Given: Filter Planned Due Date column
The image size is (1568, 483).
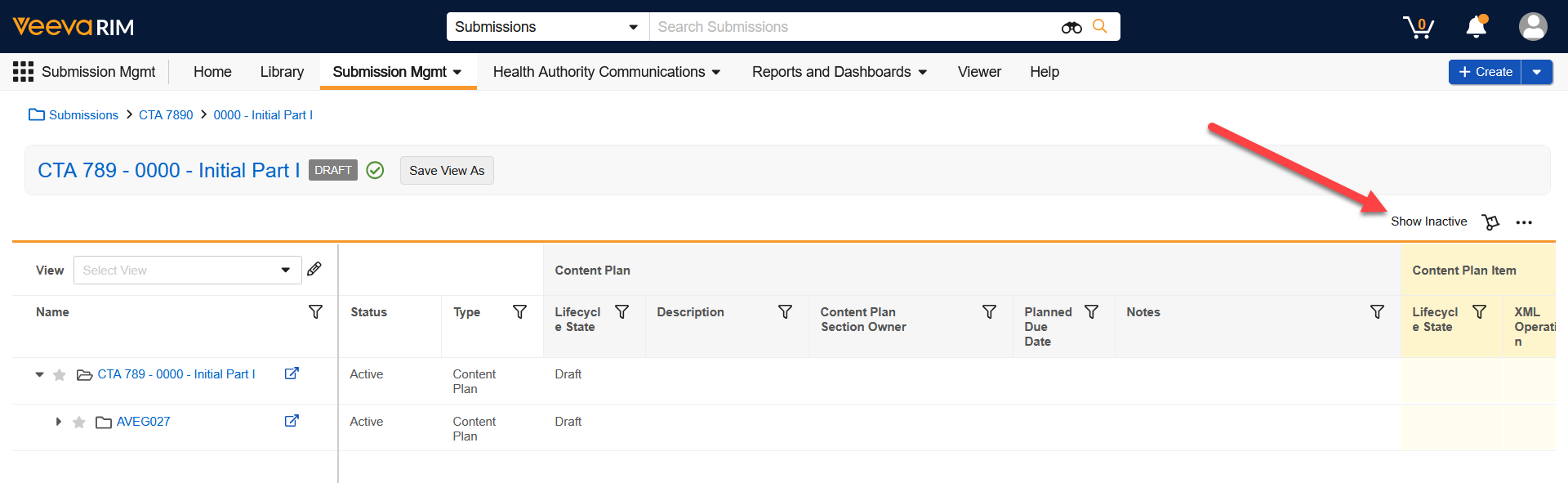Looking at the screenshot, I should [1091, 311].
